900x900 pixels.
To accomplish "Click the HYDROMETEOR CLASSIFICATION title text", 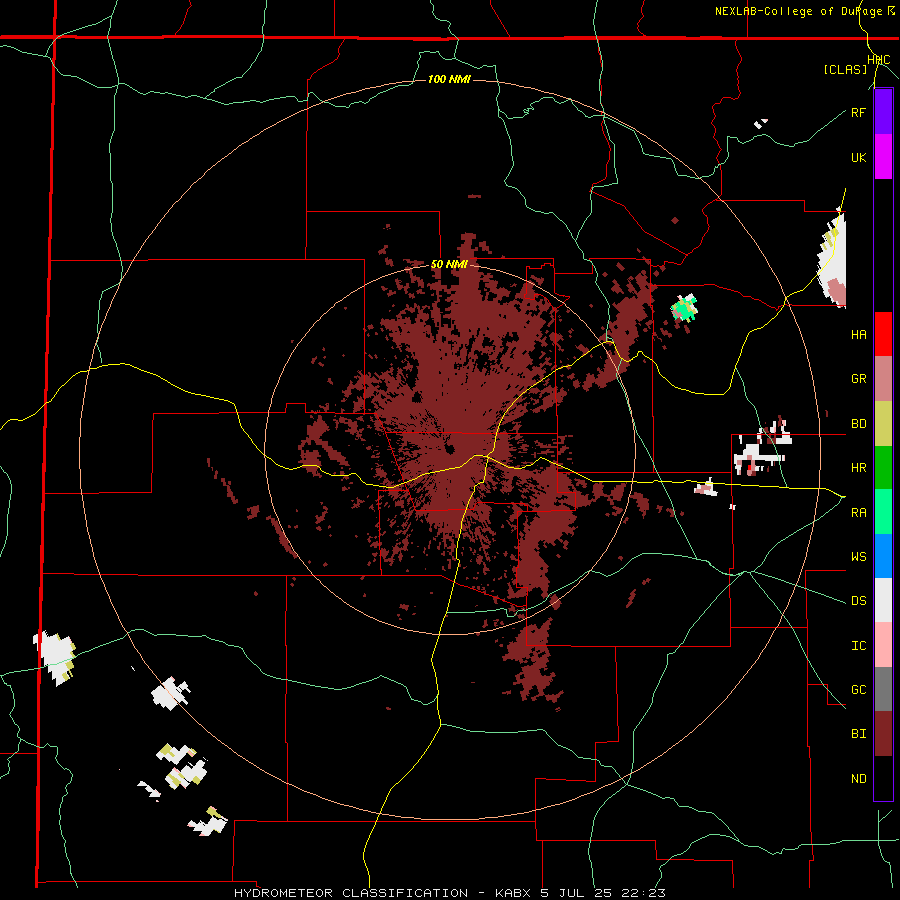I will pos(351,893).
